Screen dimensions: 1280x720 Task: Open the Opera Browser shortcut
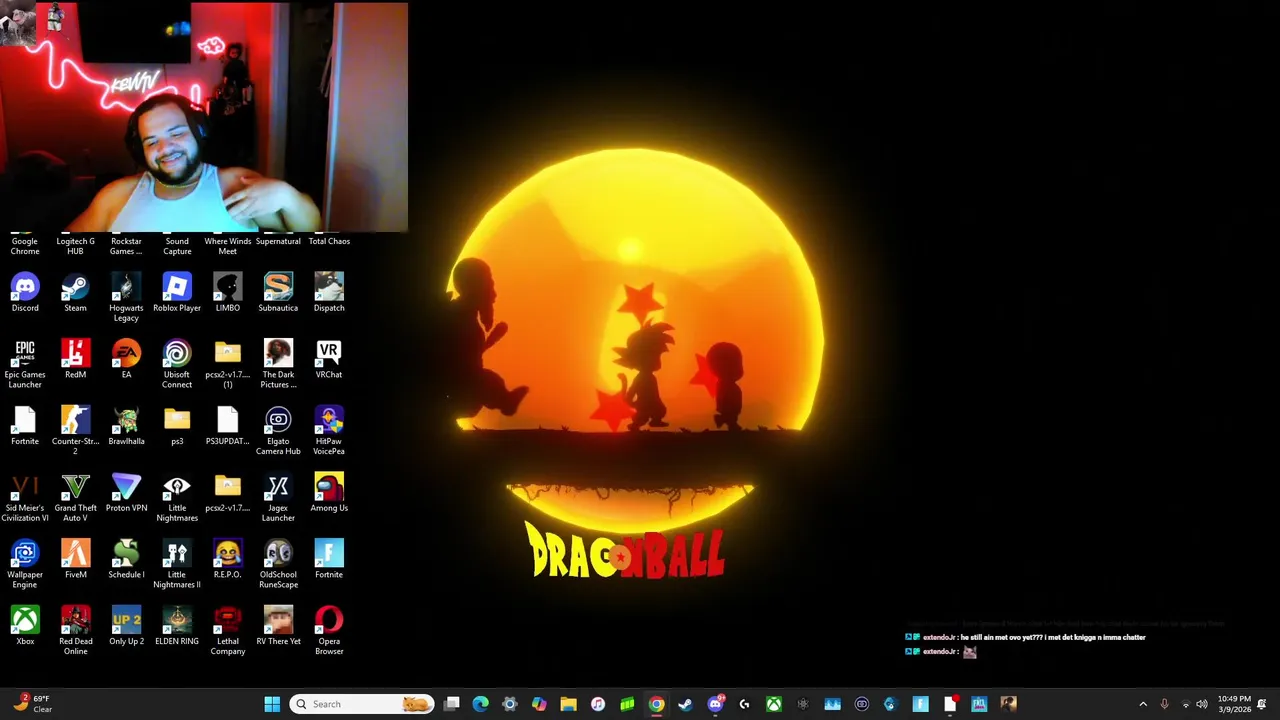coord(329,631)
